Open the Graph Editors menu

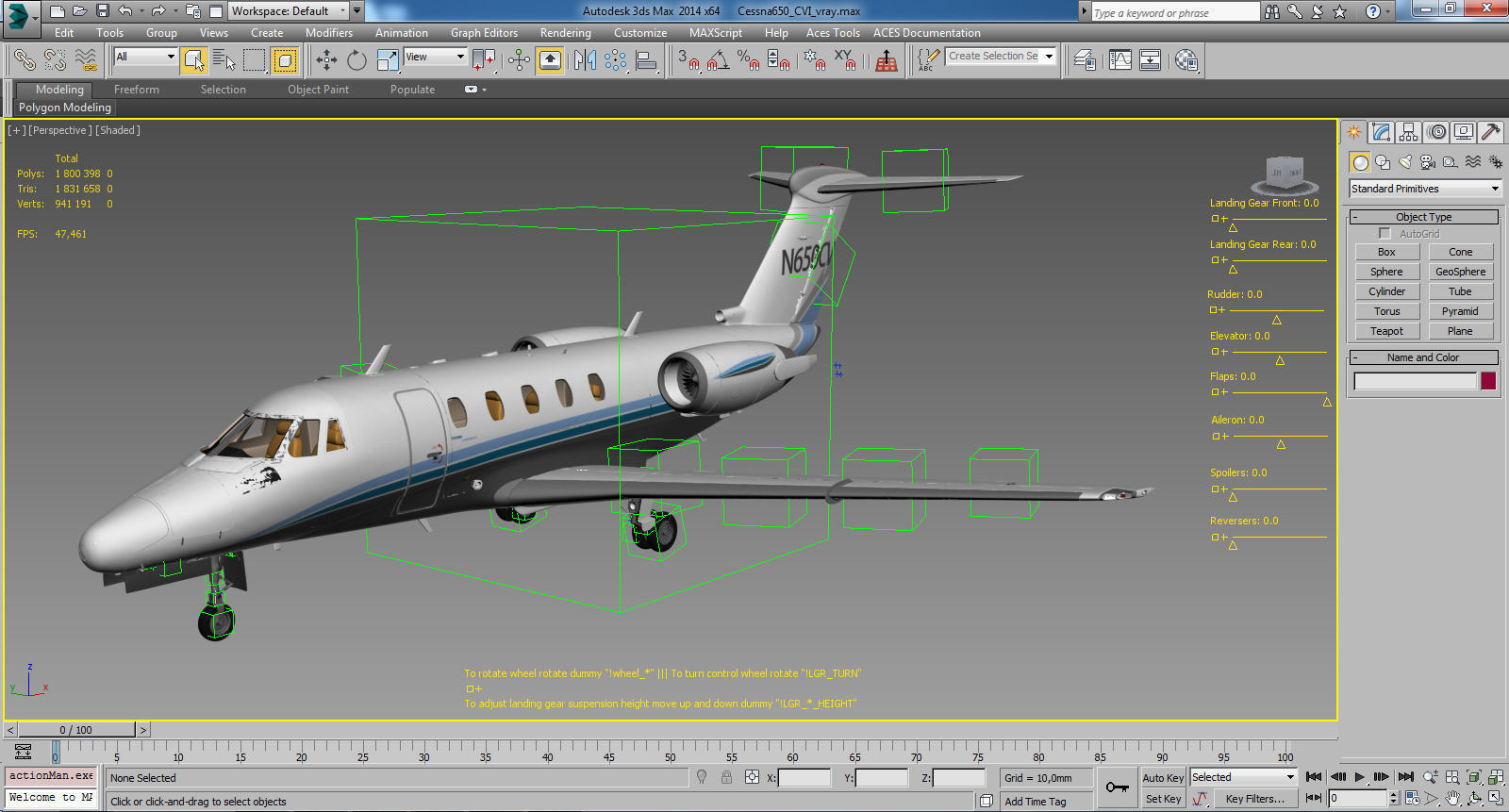pos(484,33)
